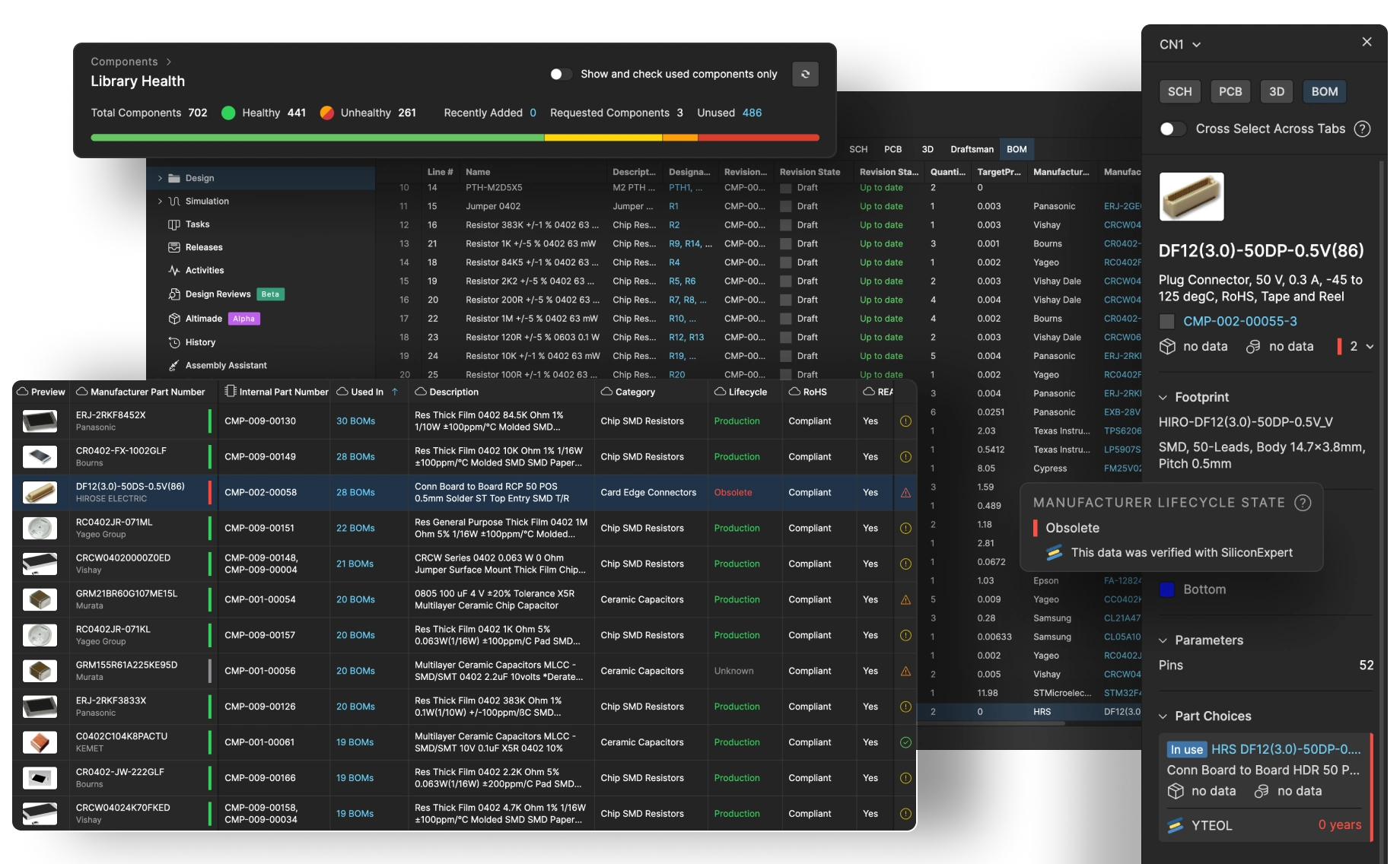1400x864 pixels.
Task: Enable Cross Select Across Tabs switch
Action: (1172, 129)
